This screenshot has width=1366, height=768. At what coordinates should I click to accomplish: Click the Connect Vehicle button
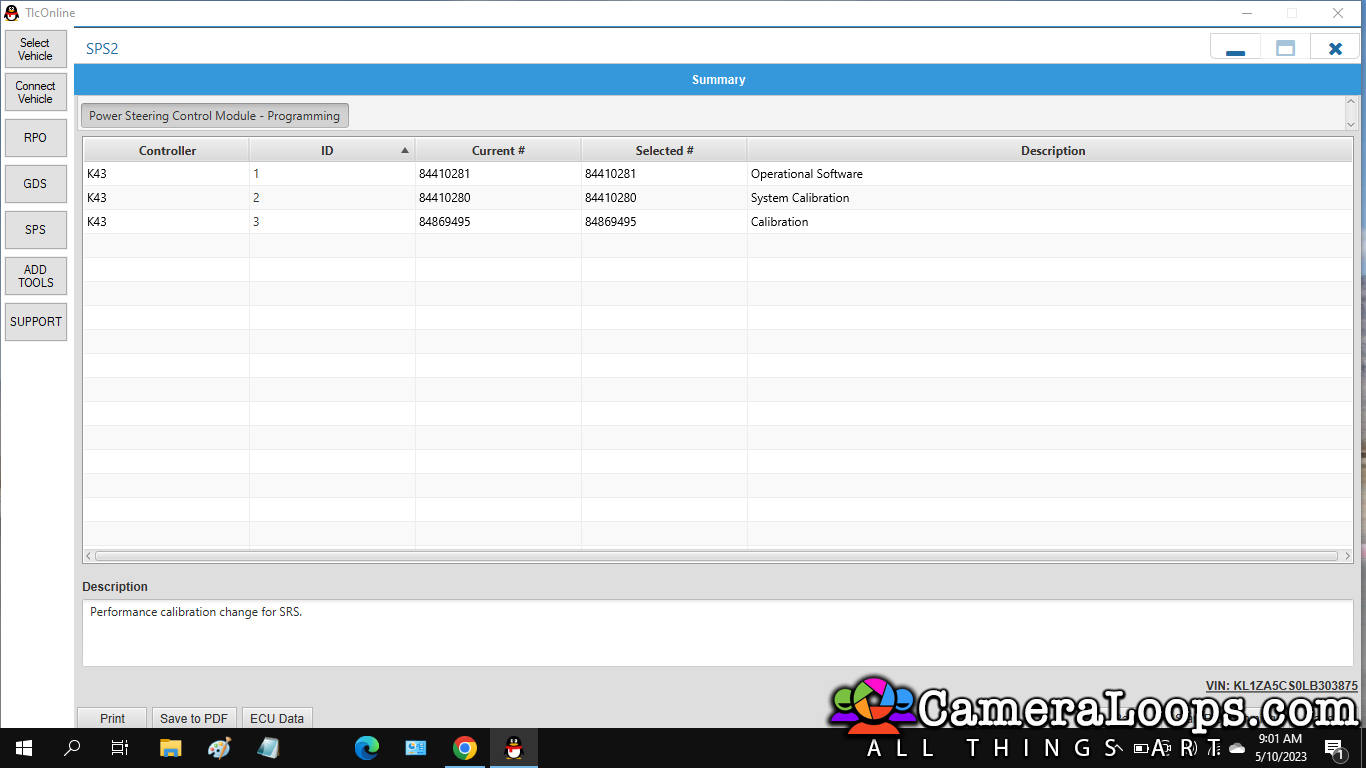35,92
